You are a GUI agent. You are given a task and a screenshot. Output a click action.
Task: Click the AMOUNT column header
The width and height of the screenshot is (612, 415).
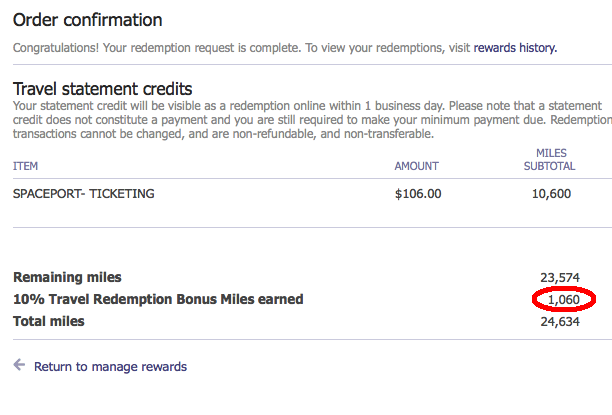pos(416,166)
